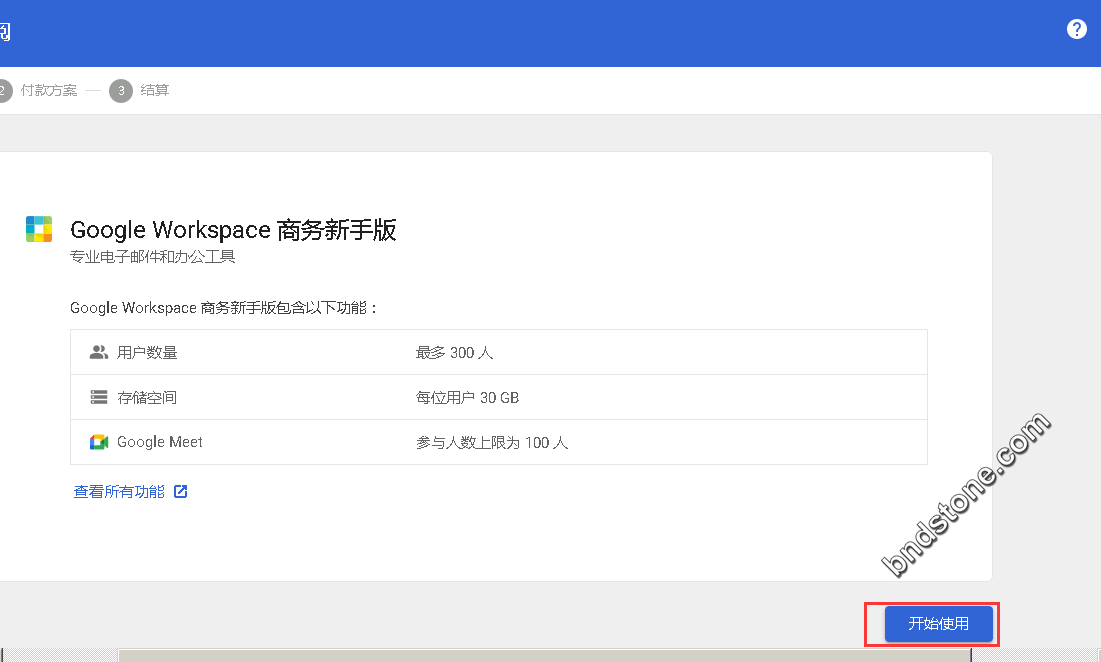
Task: Click the Google Workspace 商务新手版 heading
Action: pos(233,230)
